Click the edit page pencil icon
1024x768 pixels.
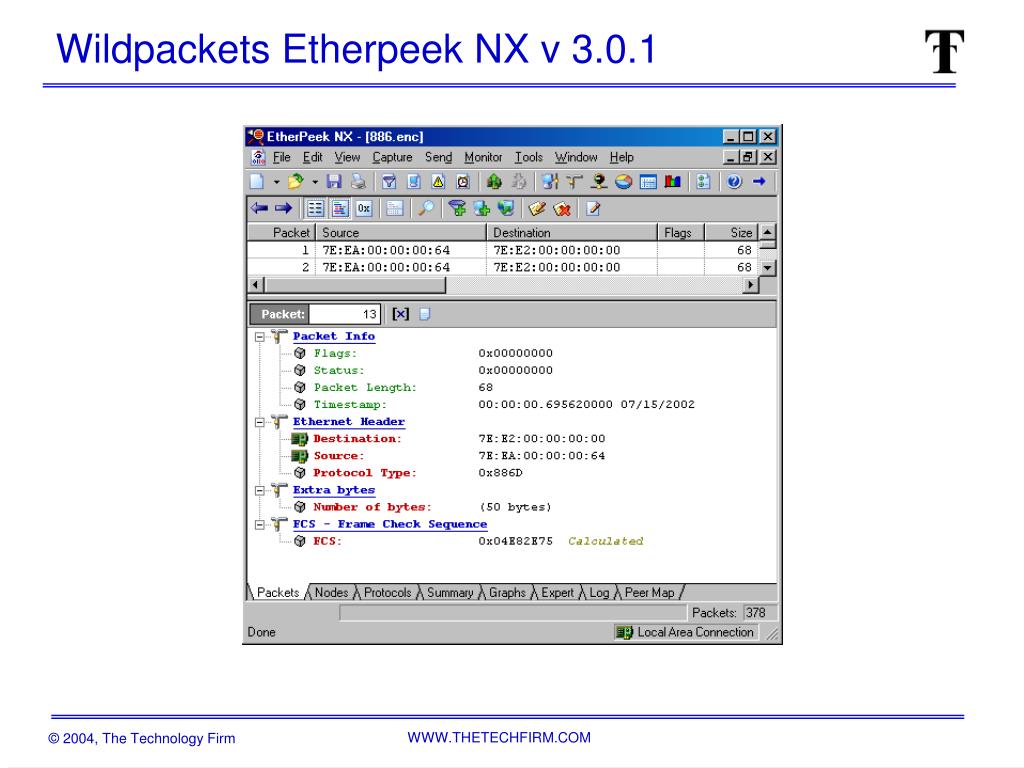point(593,208)
